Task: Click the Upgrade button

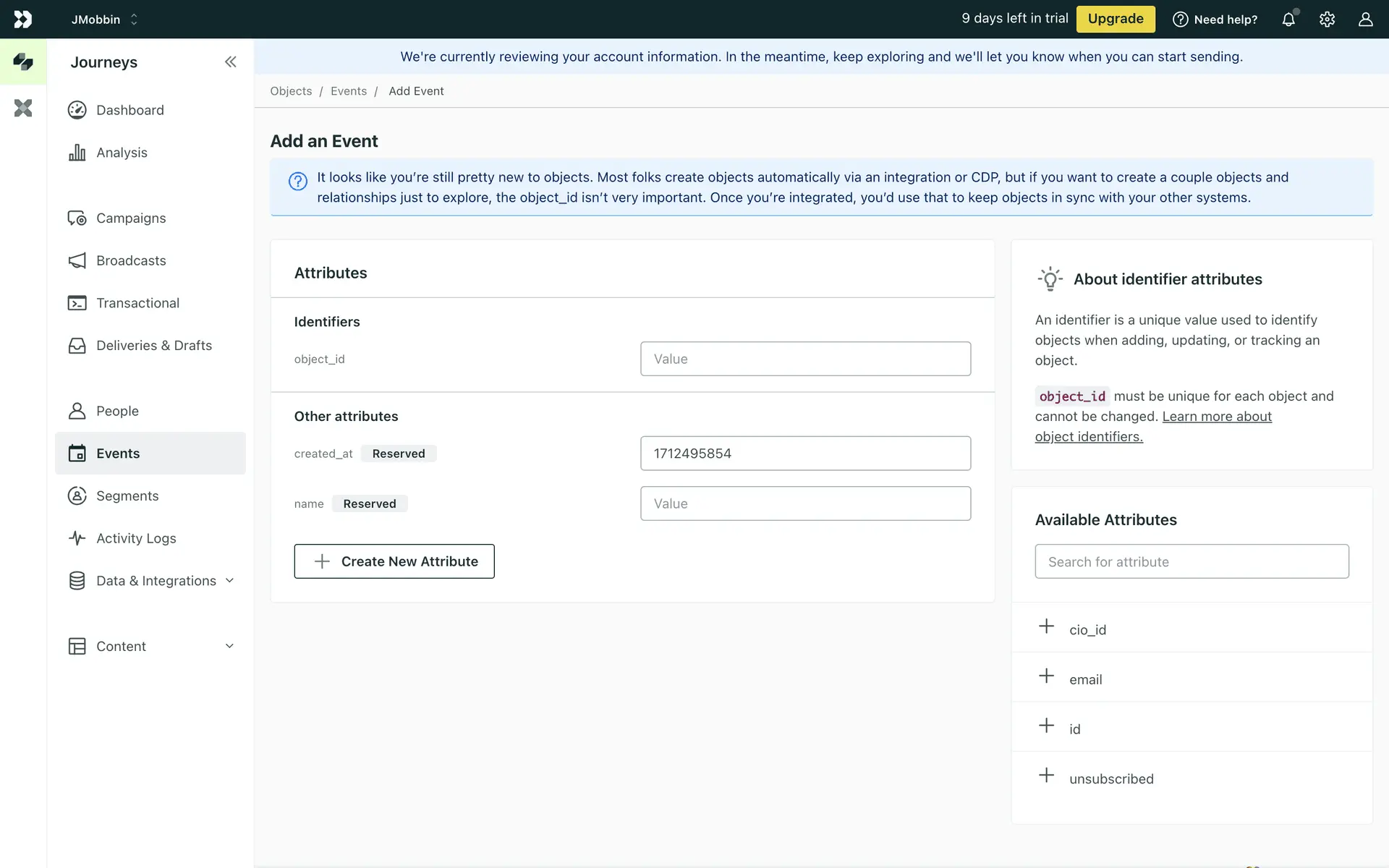Action: [1115, 20]
